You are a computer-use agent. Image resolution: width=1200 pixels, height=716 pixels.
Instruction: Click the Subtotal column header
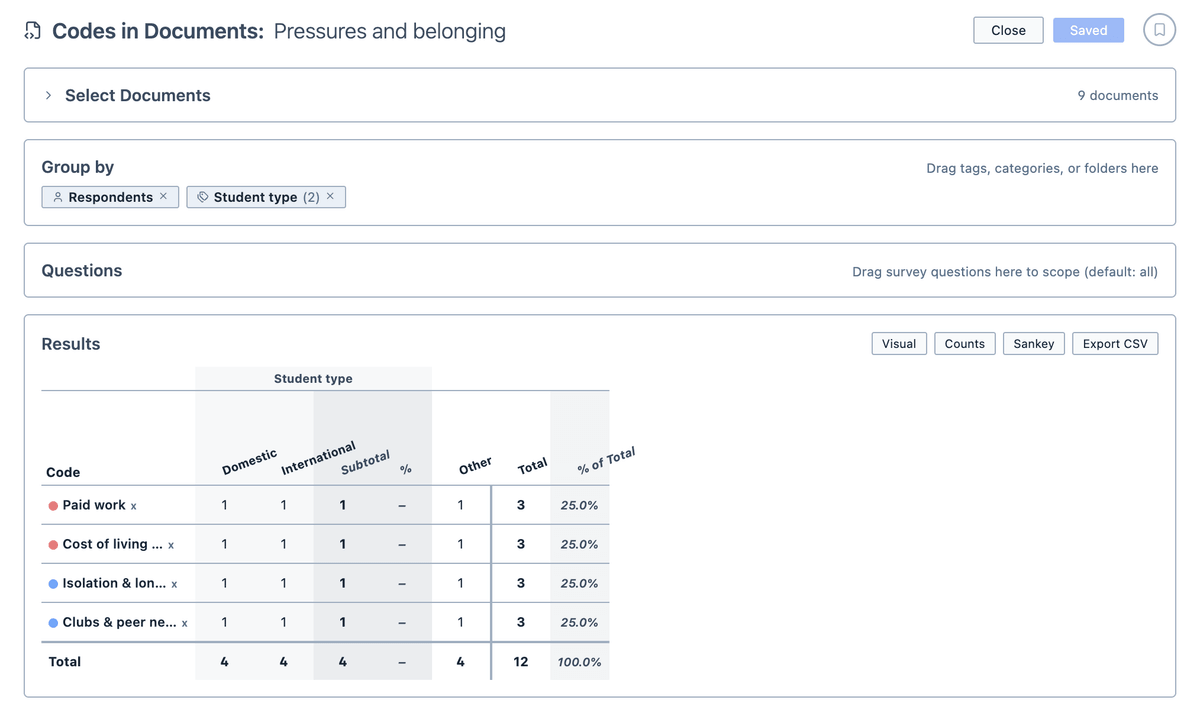[365, 463]
